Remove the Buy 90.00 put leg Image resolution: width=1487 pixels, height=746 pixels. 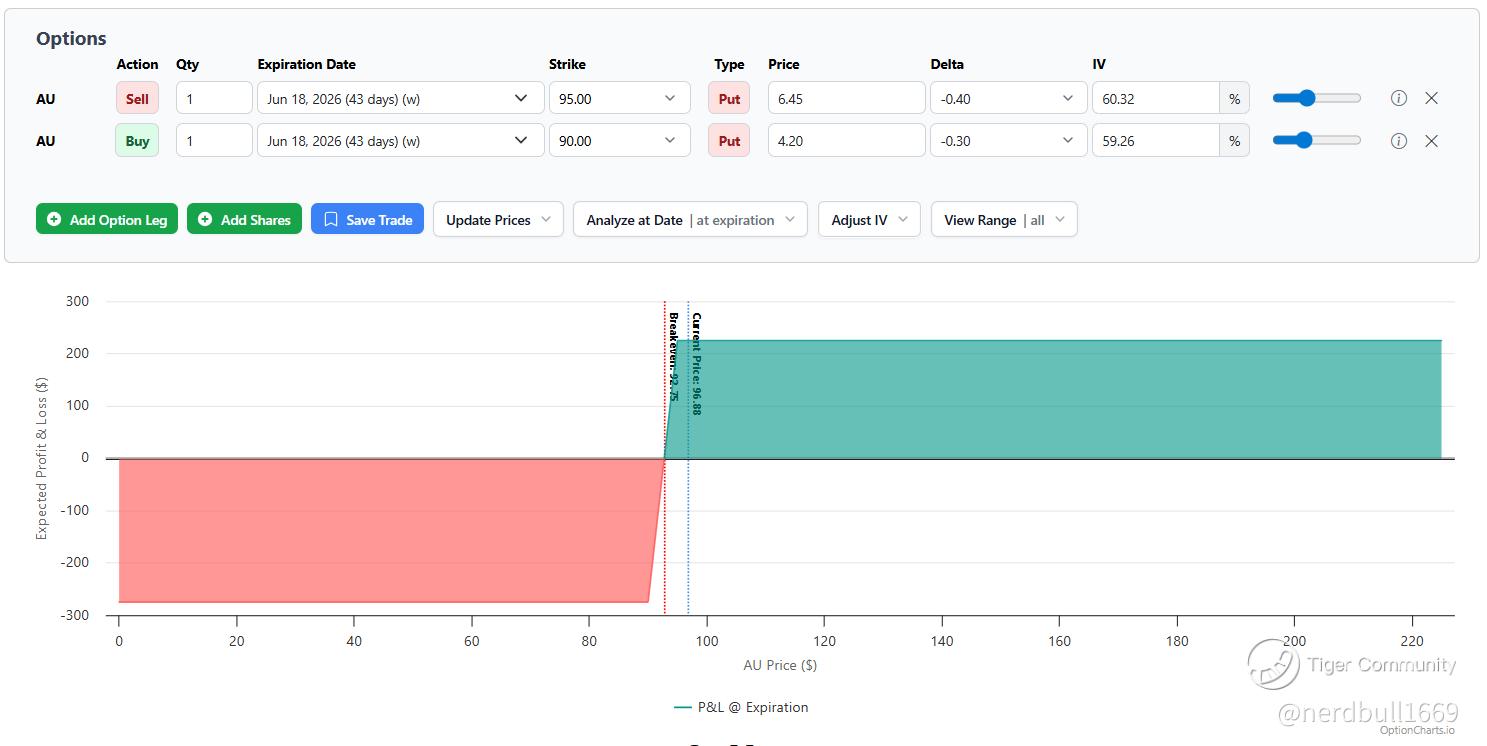(x=1431, y=141)
